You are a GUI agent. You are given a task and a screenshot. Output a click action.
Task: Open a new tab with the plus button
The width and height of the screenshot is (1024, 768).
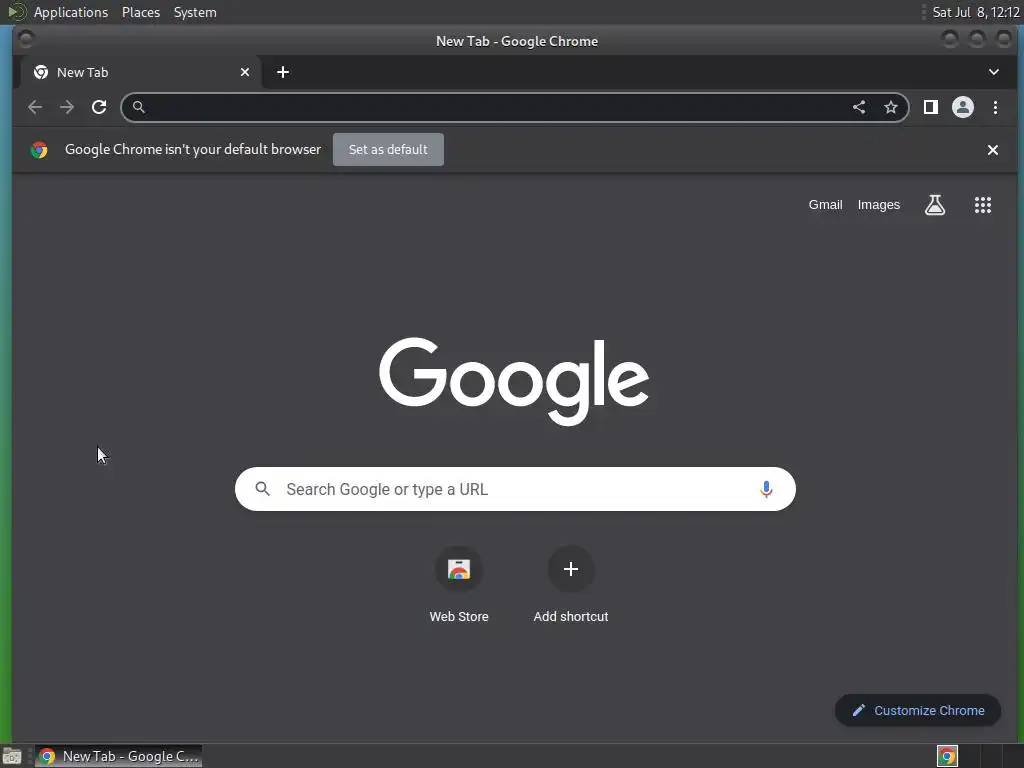pyautogui.click(x=283, y=72)
